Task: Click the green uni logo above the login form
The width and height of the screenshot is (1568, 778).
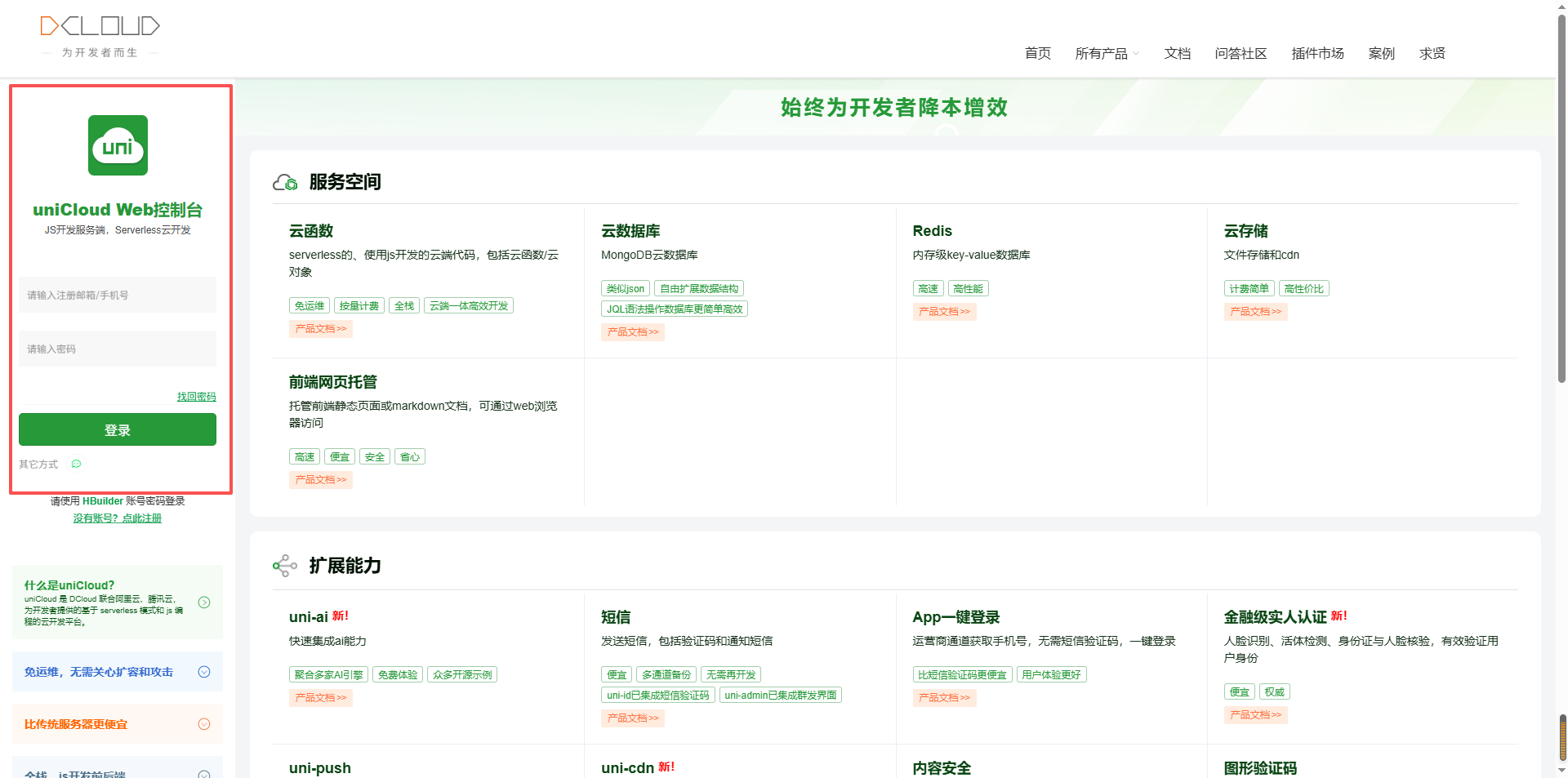Action: tap(118, 145)
